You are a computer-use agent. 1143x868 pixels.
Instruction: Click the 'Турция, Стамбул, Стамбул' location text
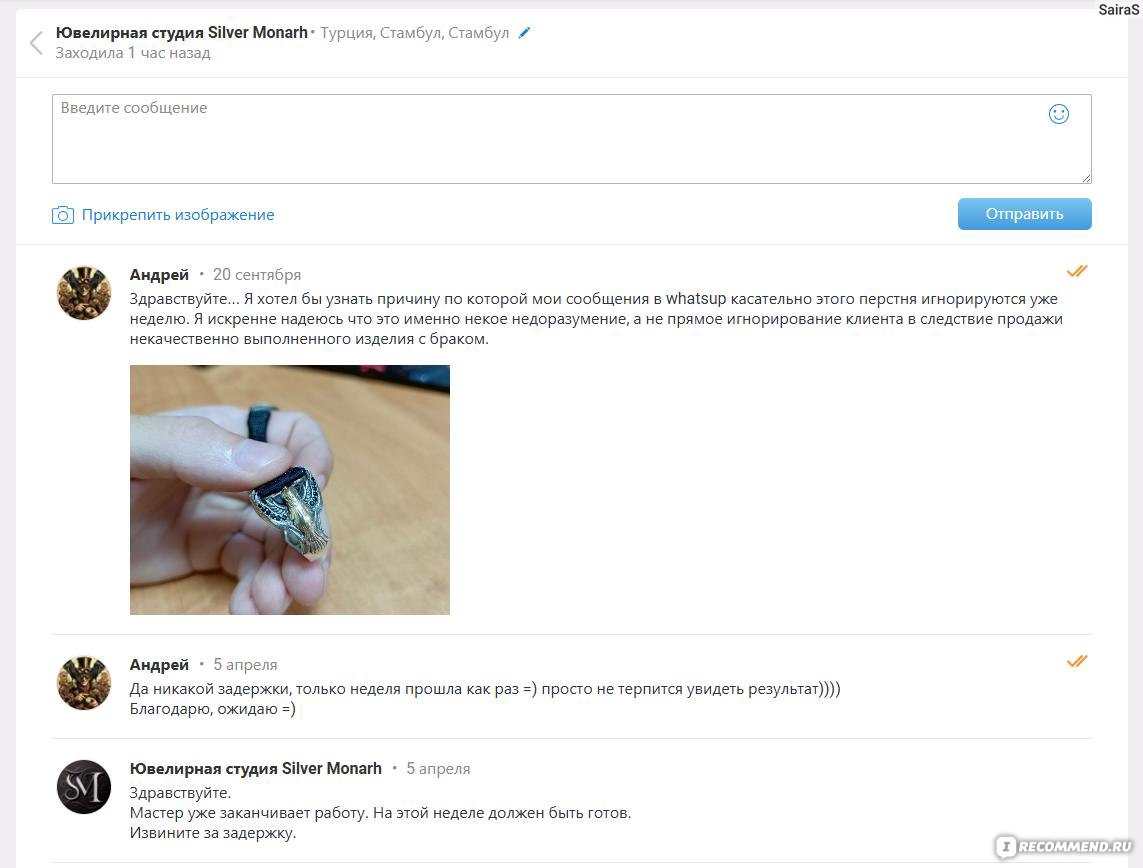[x=415, y=33]
